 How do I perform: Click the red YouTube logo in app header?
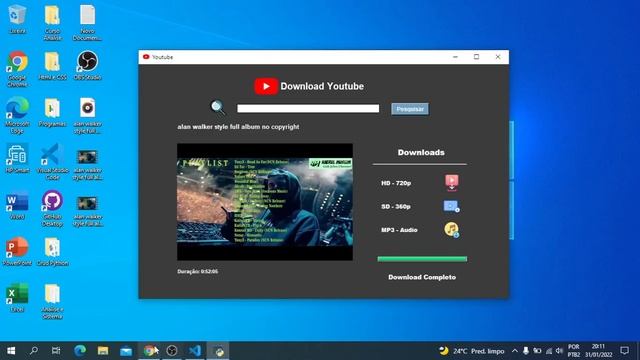[266, 86]
